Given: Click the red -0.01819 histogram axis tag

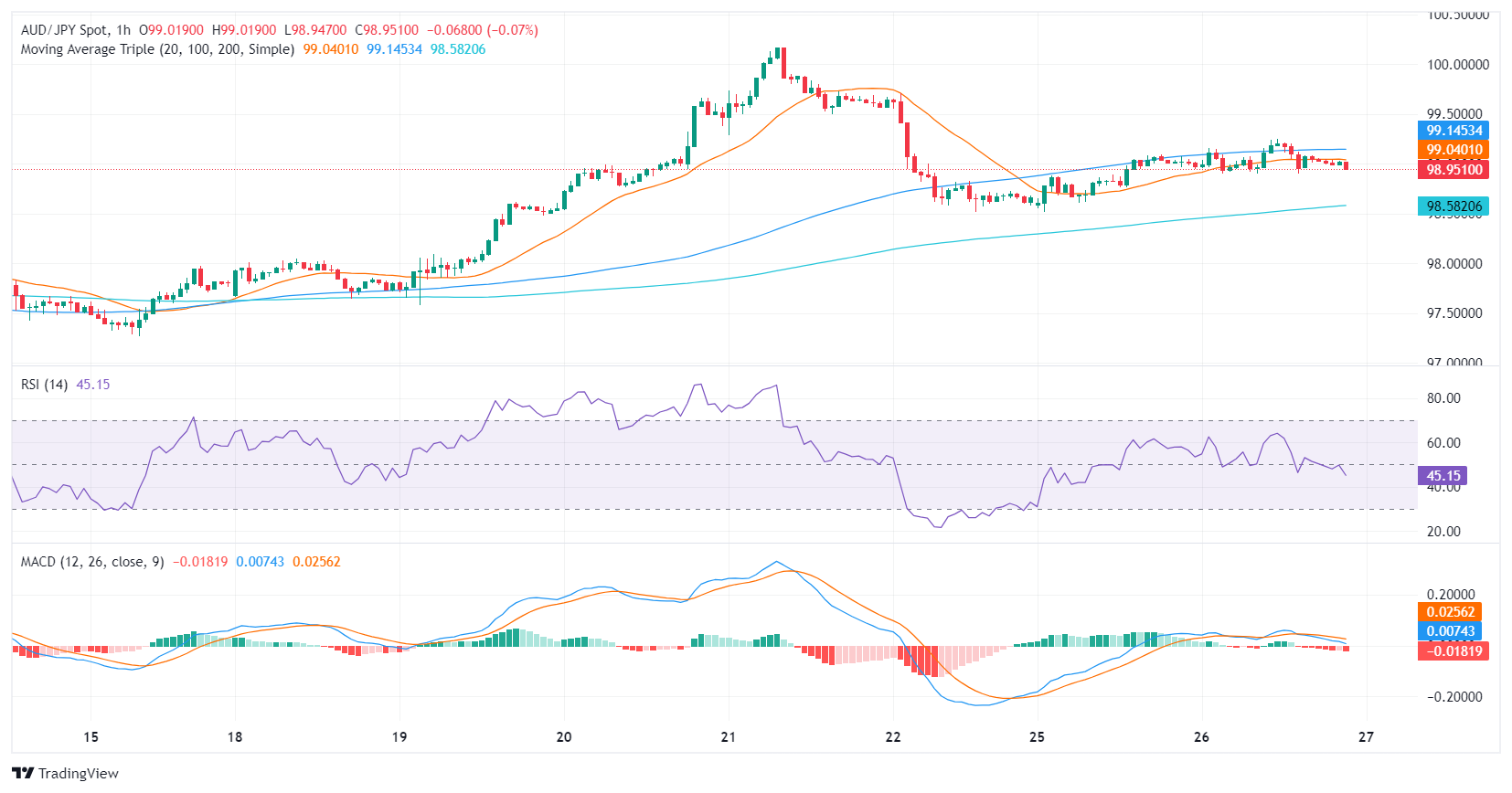Looking at the screenshot, I should pos(1450,650).
